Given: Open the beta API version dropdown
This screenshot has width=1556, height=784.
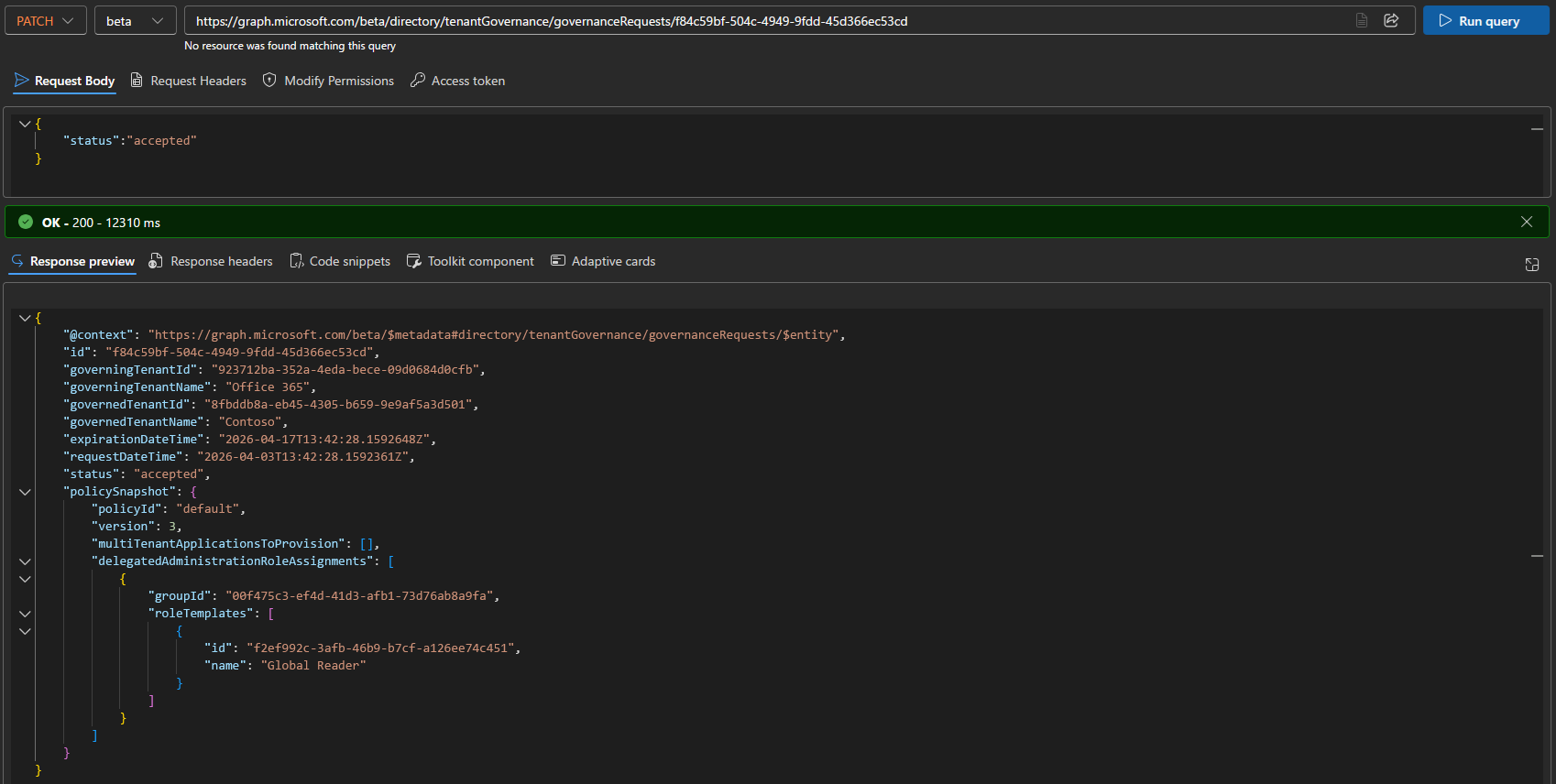Looking at the screenshot, I should (x=135, y=20).
